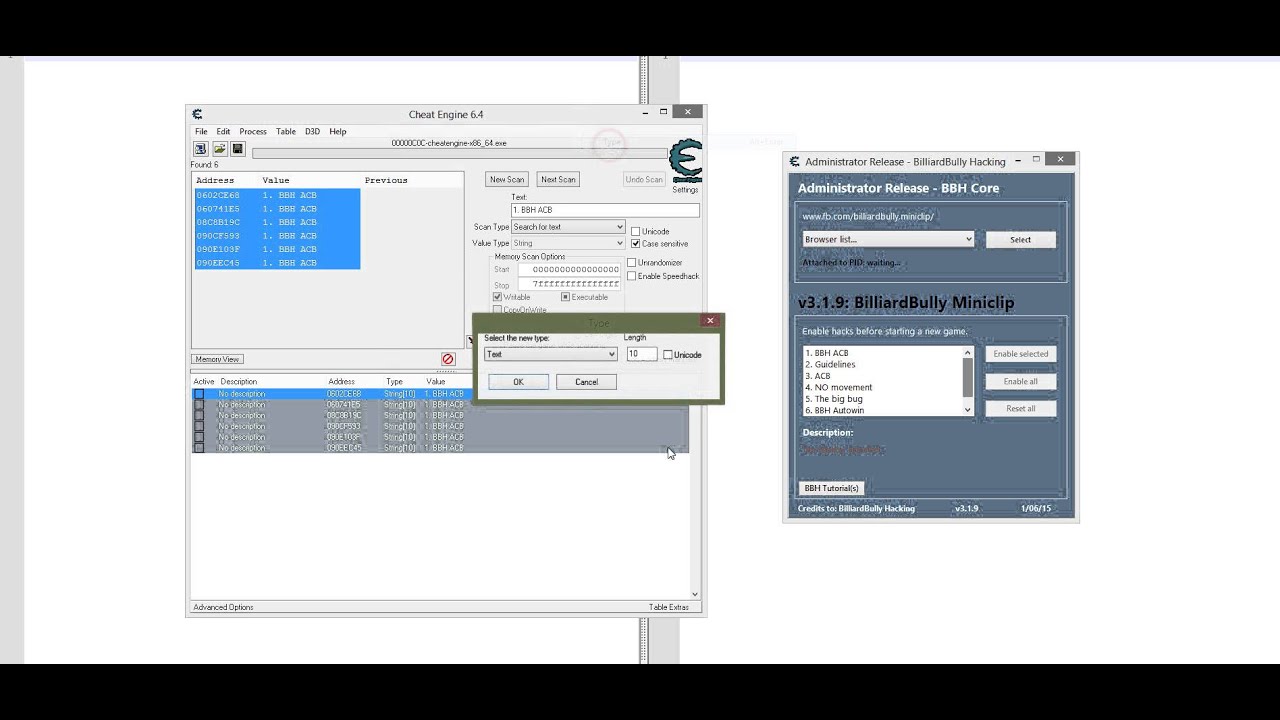This screenshot has width=1280, height=720.
Task: Toggle Active box of the 0602CE68 table row
Action: (198, 394)
